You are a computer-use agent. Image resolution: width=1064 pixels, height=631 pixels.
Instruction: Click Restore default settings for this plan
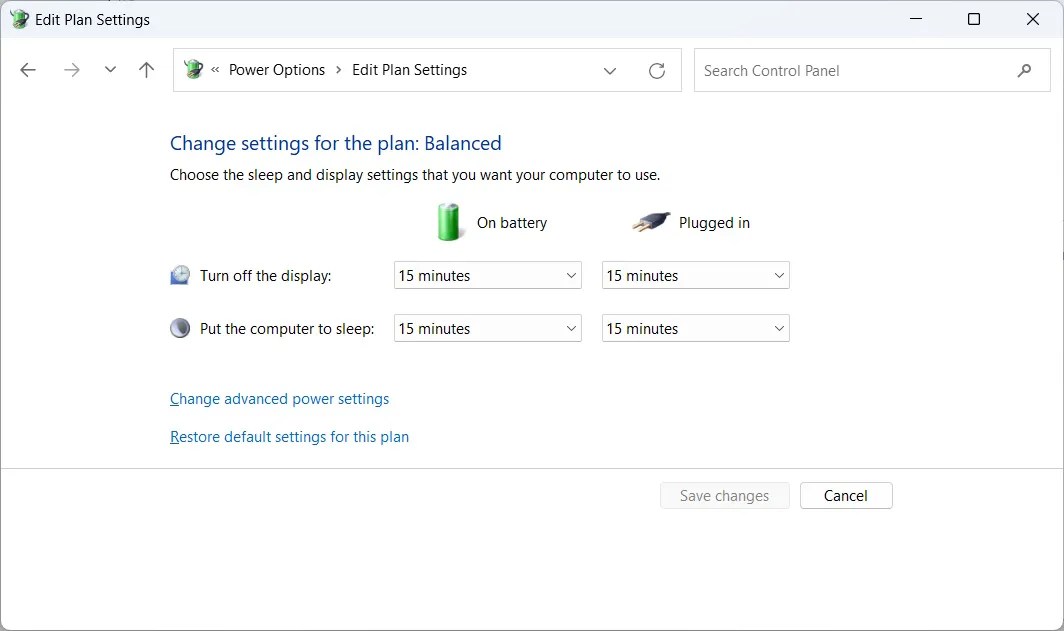pos(289,436)
